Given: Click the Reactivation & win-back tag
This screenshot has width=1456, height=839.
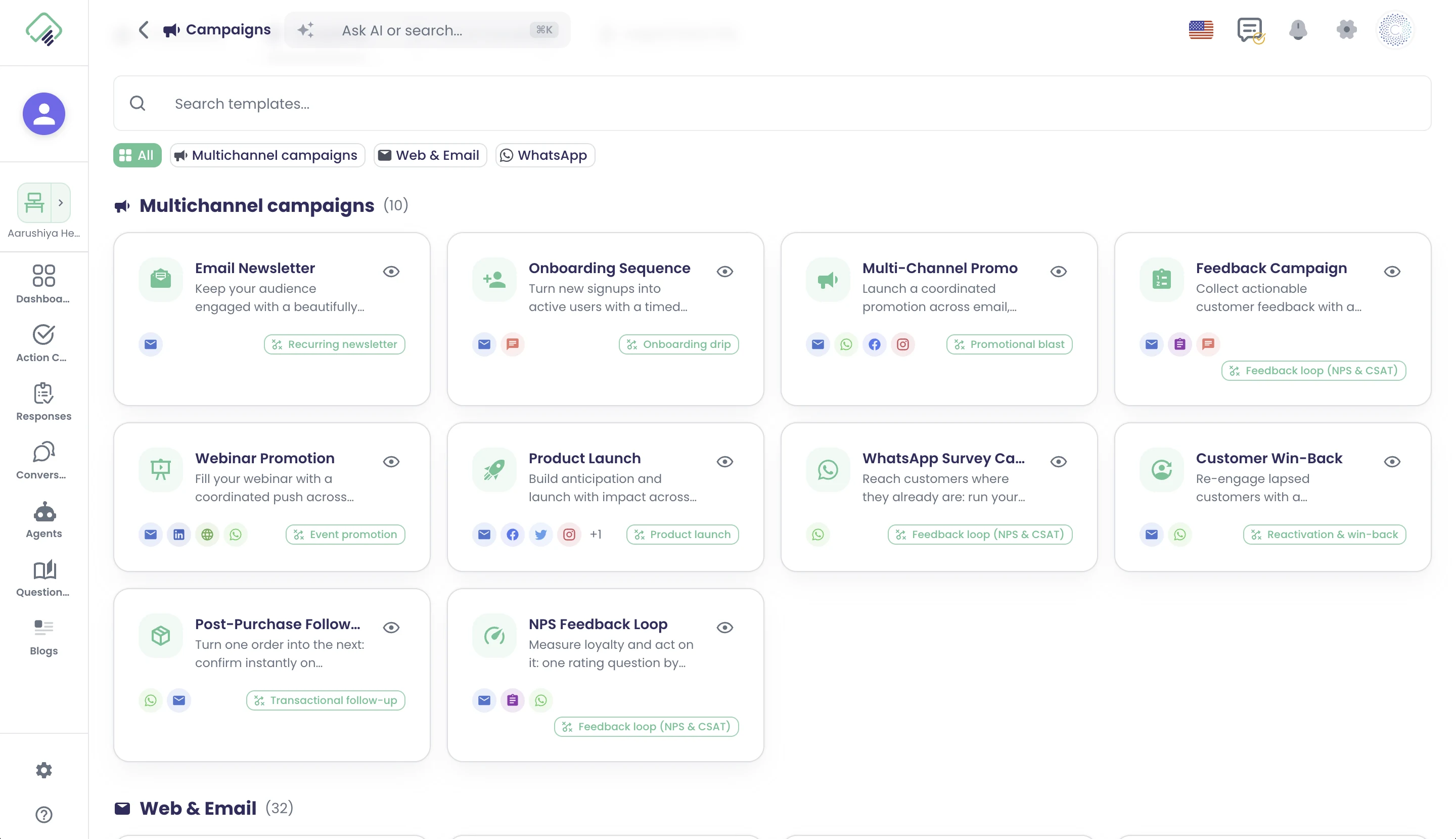Looking at the screenshot, I should (1324, 534).
